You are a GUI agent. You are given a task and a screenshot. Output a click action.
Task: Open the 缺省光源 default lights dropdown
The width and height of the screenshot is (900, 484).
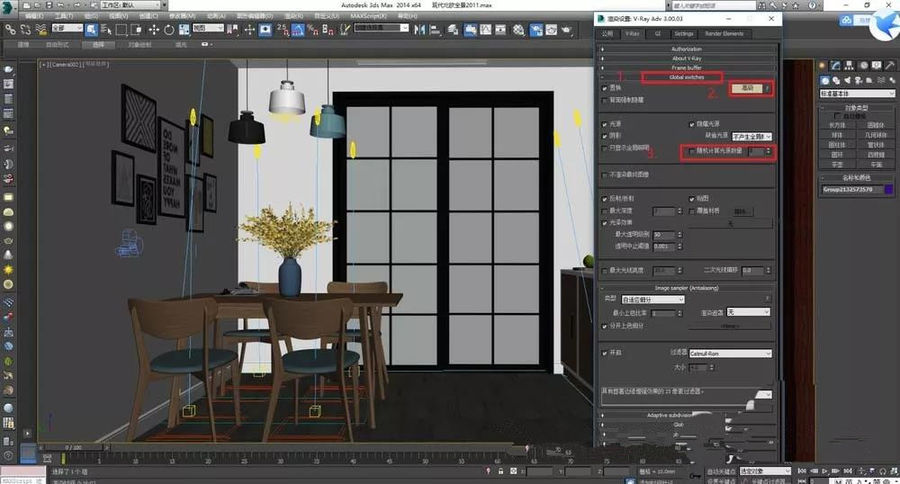click(x=751, y=137)
